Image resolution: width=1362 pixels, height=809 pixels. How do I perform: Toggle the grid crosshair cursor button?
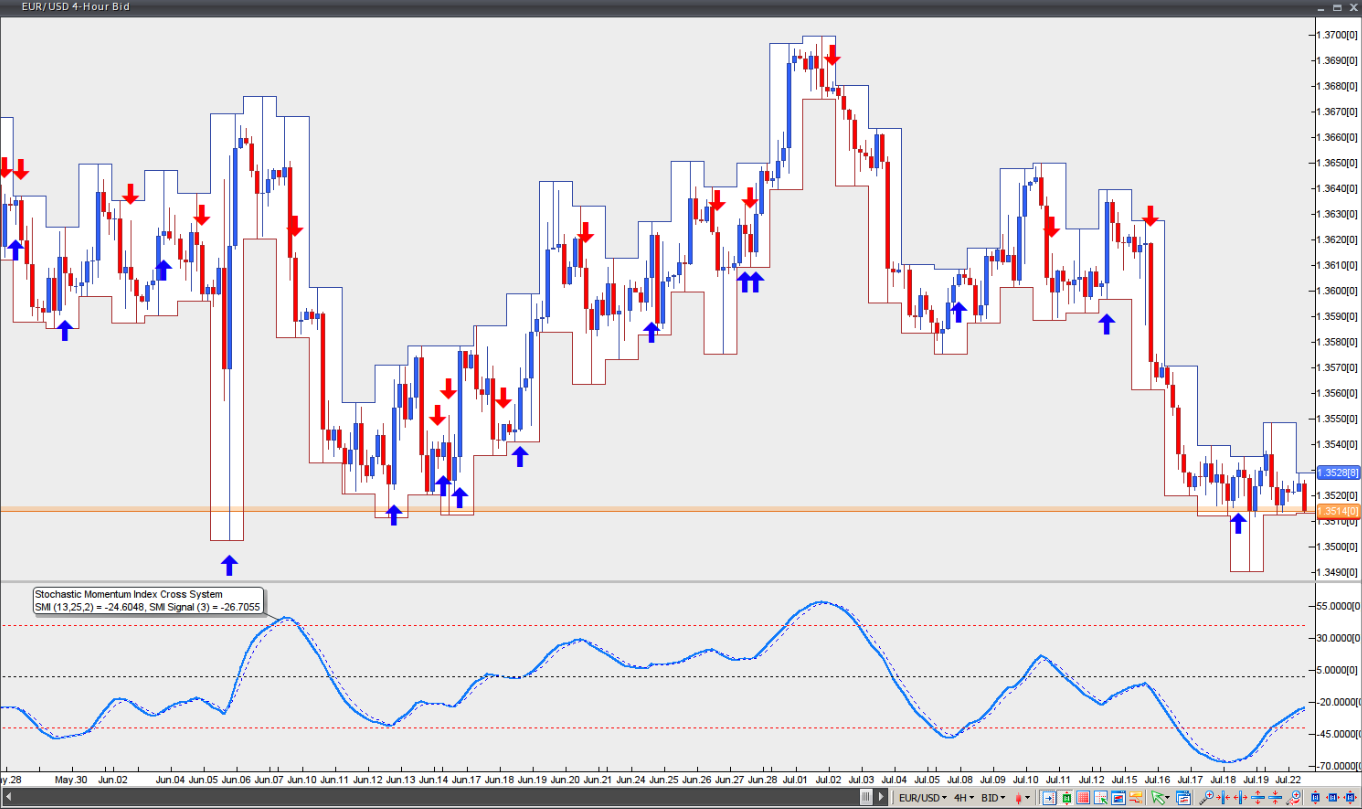click(1101, 797)
